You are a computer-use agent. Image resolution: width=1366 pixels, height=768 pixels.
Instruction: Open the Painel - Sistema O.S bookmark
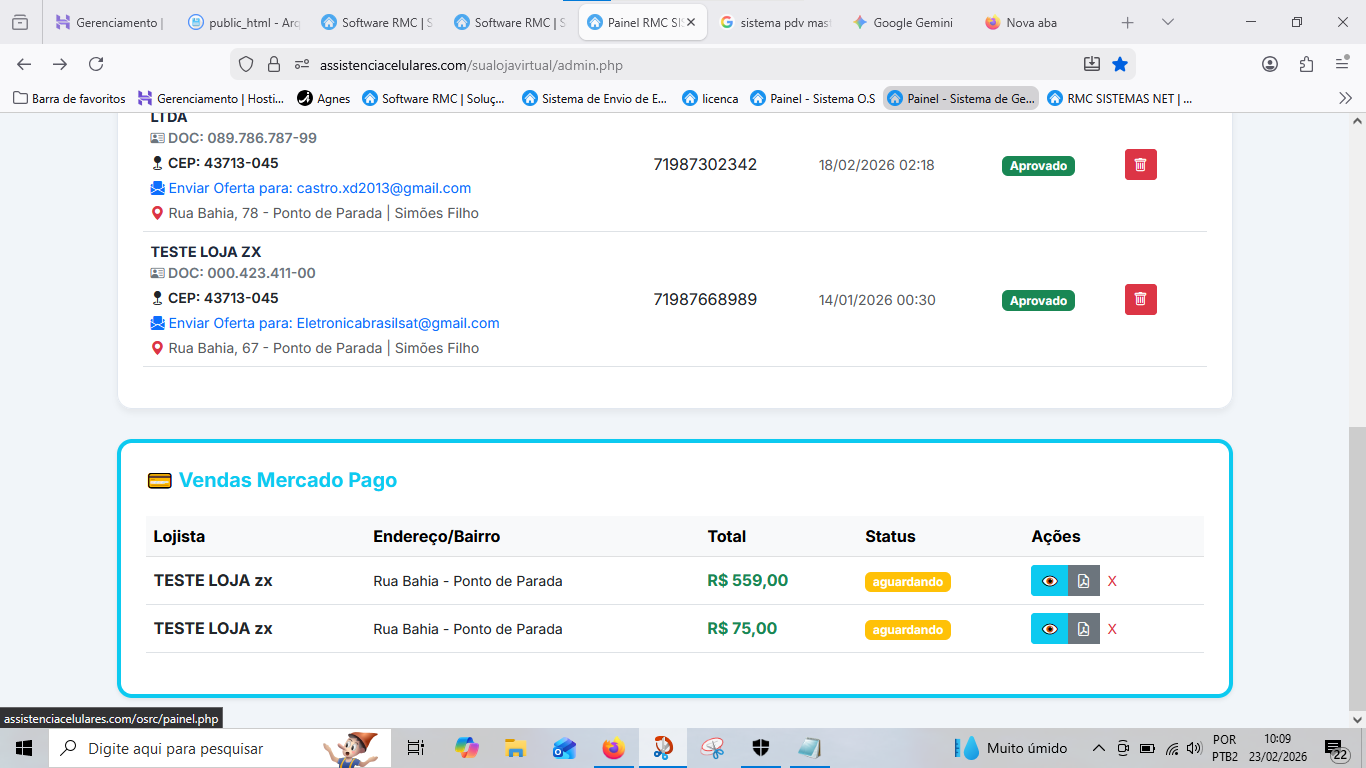tap(812, 98)
